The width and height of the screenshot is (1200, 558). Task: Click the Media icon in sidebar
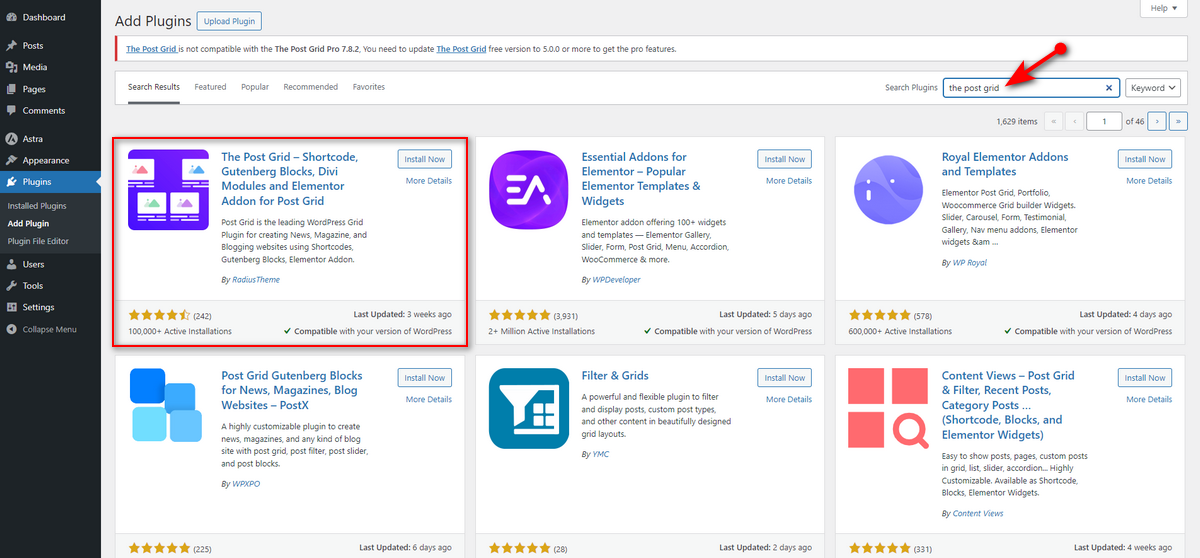pos(11,67)
